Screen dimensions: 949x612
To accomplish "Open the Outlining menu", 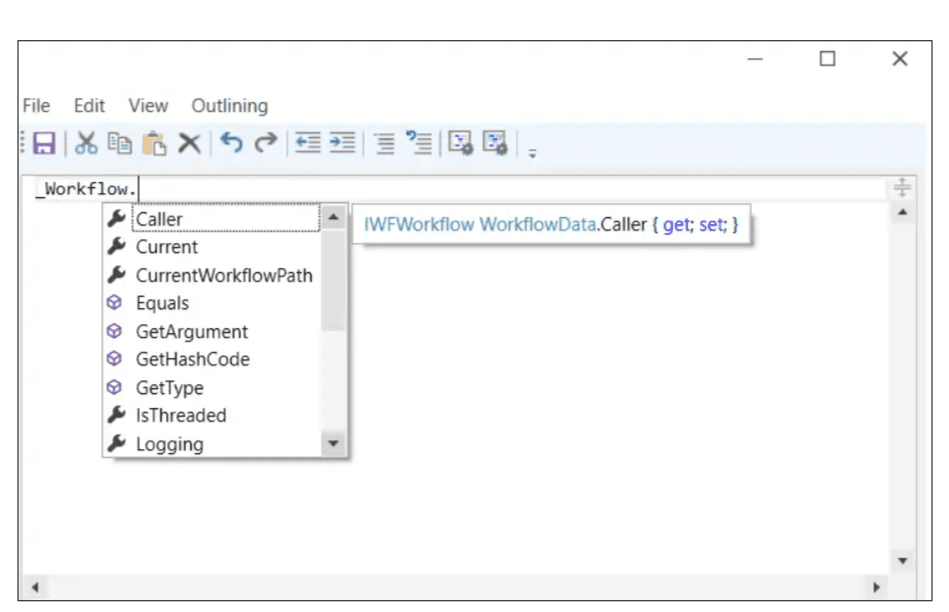I will tap(231, 106).
